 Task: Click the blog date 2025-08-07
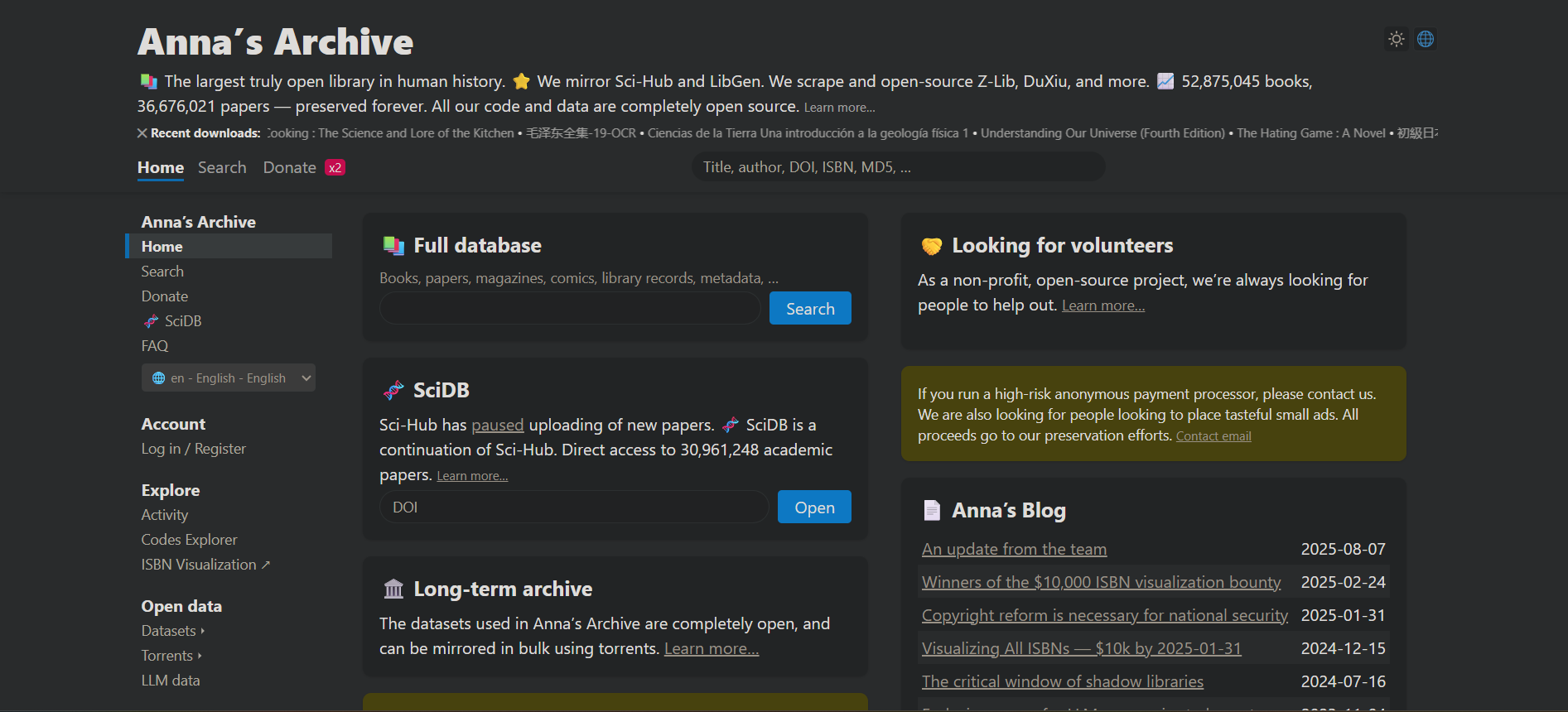coord(1343,549)
